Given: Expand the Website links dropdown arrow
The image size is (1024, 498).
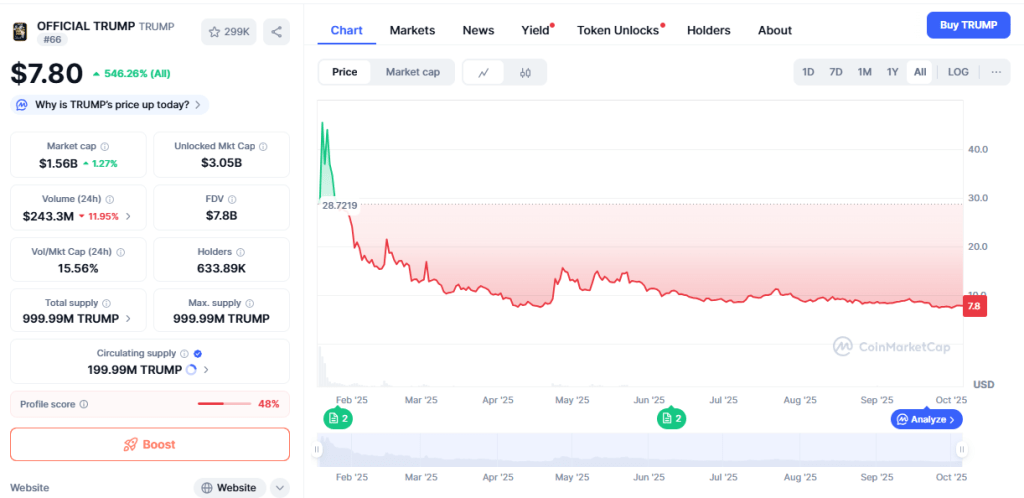Looking at the screenshot, I should [x=280, y=488].
